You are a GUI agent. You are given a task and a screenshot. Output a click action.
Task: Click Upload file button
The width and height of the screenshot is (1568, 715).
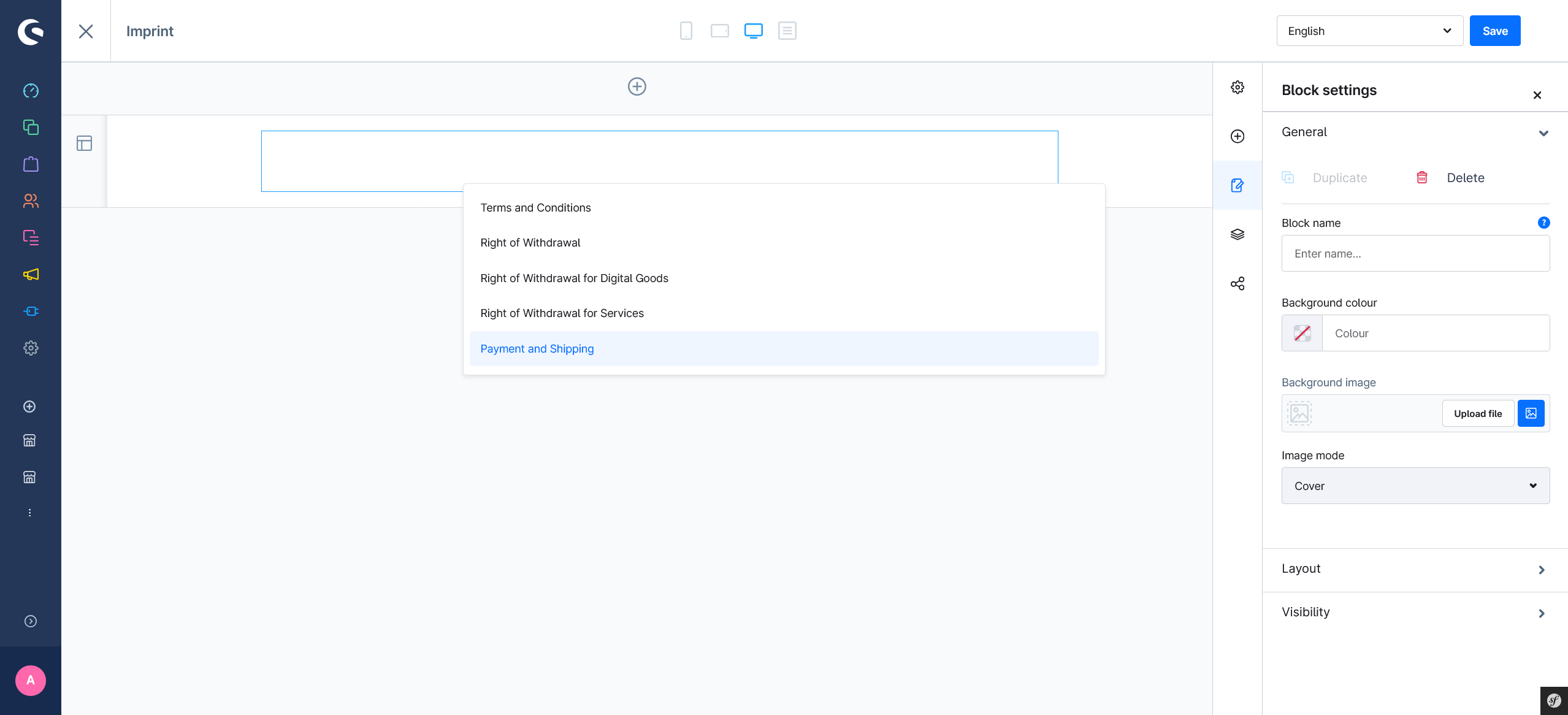[1477, 413]
